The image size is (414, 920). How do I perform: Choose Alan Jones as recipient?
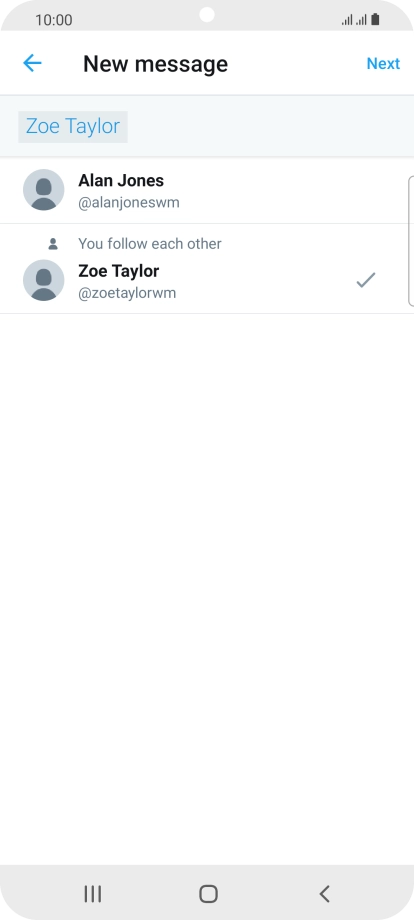pos(207,191)
